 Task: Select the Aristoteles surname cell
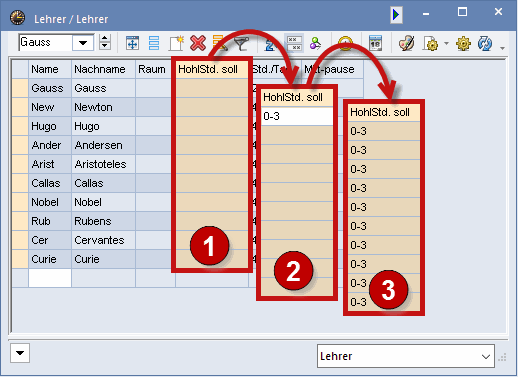click(x=103, y=164)
